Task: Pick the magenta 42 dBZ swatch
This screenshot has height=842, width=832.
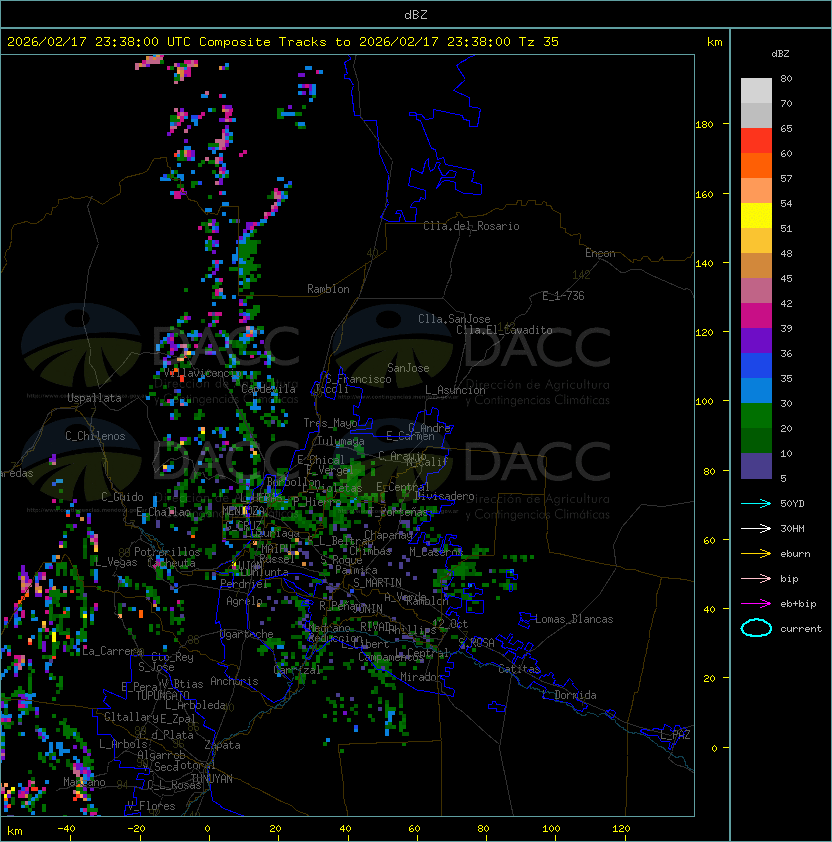Action: coord(756,316)
